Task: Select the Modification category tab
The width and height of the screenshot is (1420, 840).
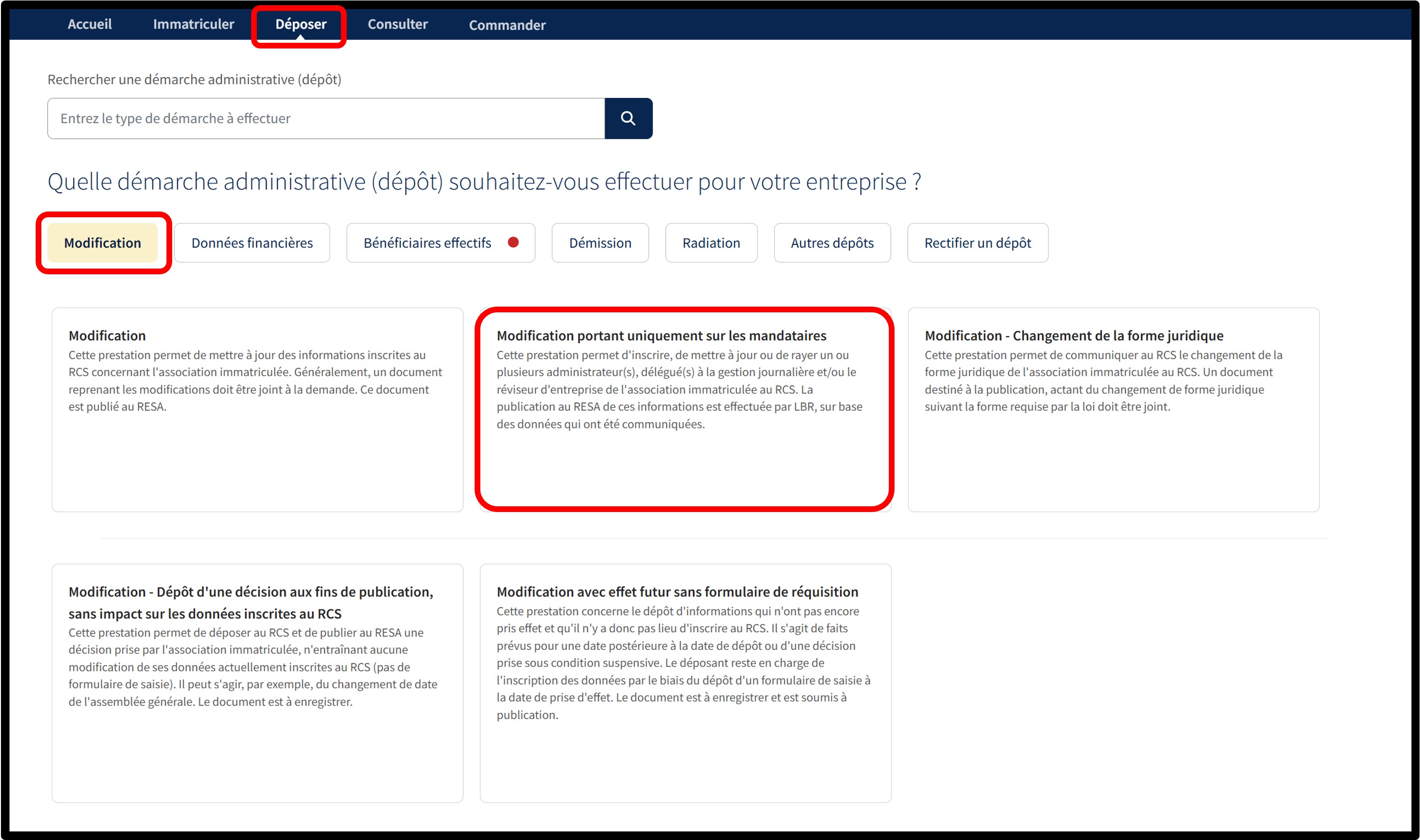Action: coord(102,243)
